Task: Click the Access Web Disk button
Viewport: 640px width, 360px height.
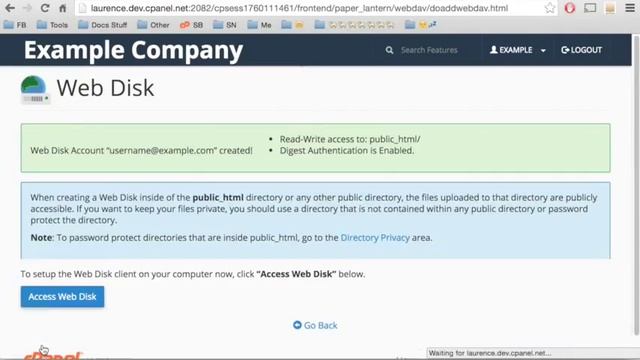Action: 62,297
